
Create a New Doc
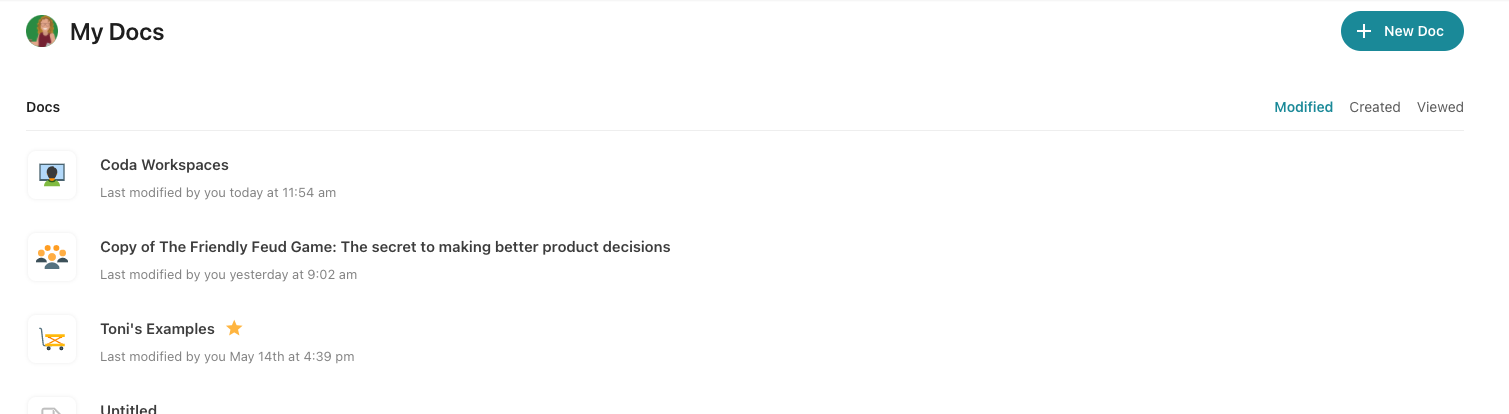tap(1402, 31)
